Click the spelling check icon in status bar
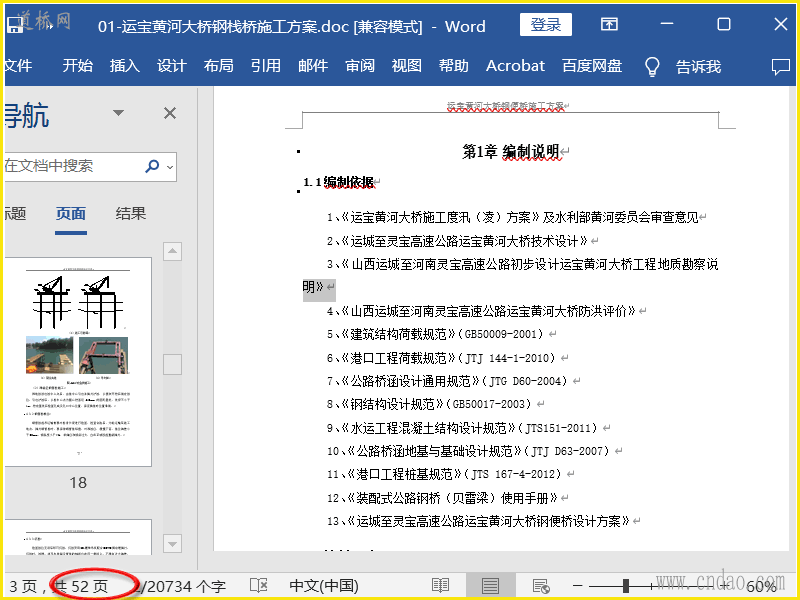Viewport: 800px width, 600px height. coord(259,585)
